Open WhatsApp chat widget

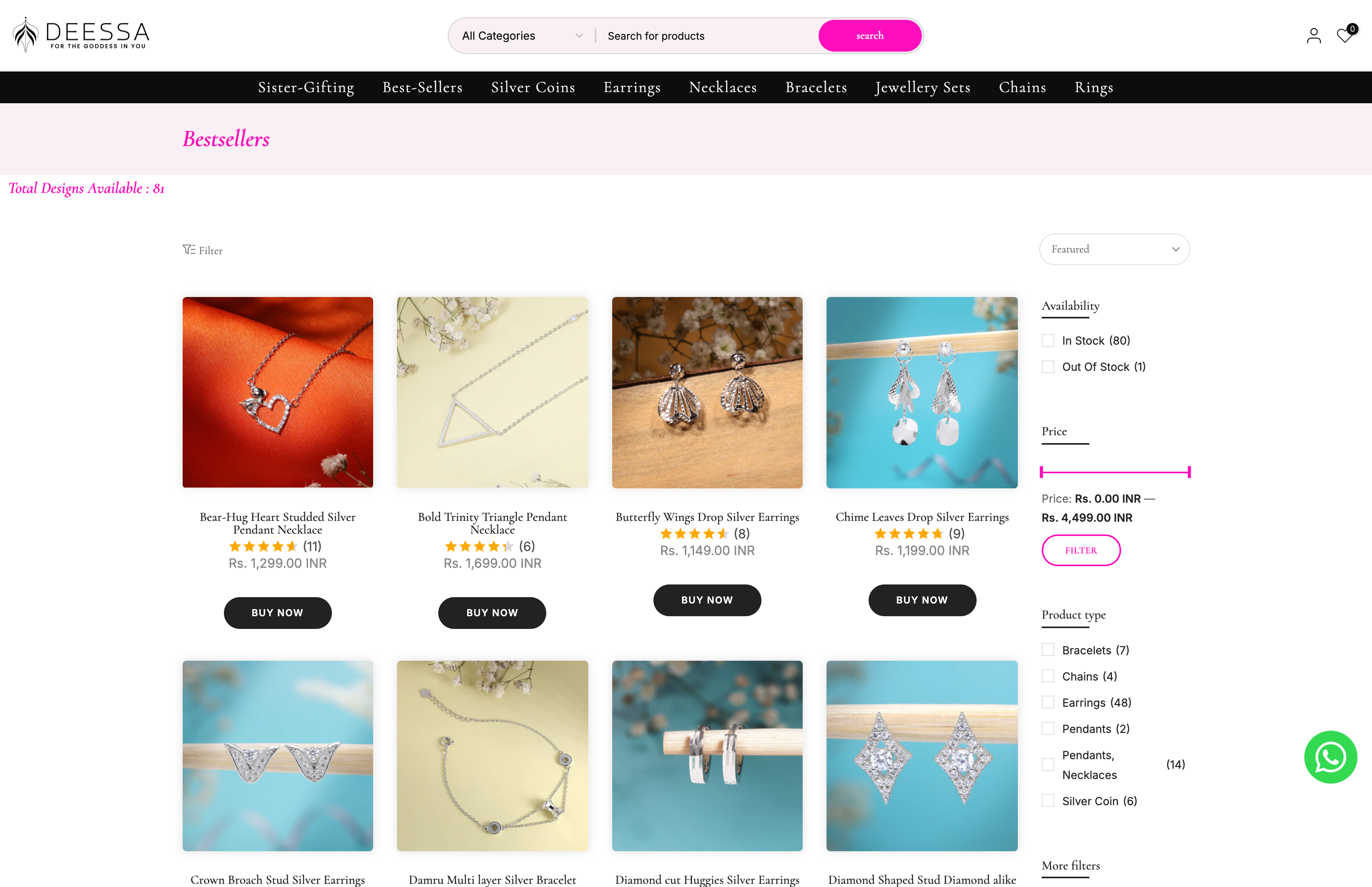click(1331, 757)
